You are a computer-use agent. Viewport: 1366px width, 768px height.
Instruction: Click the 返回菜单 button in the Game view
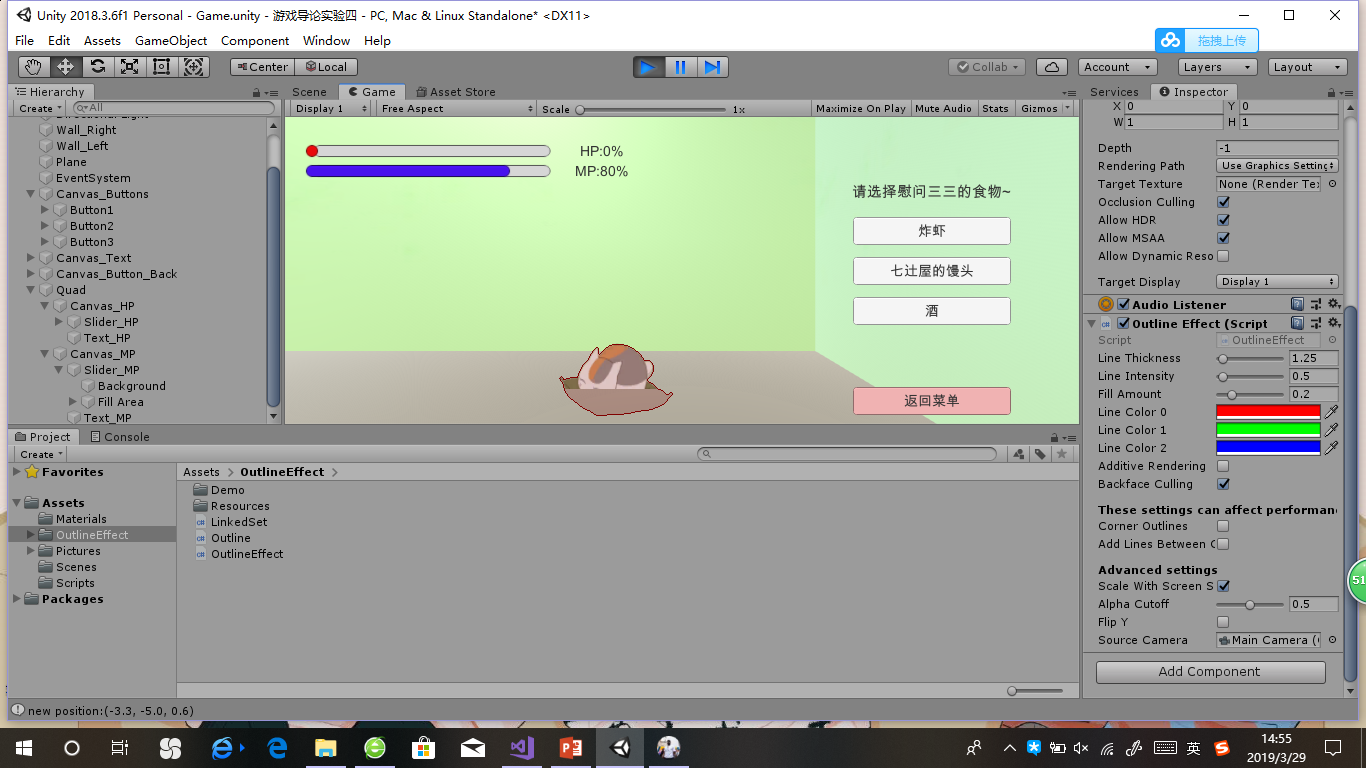click(931, 400)
